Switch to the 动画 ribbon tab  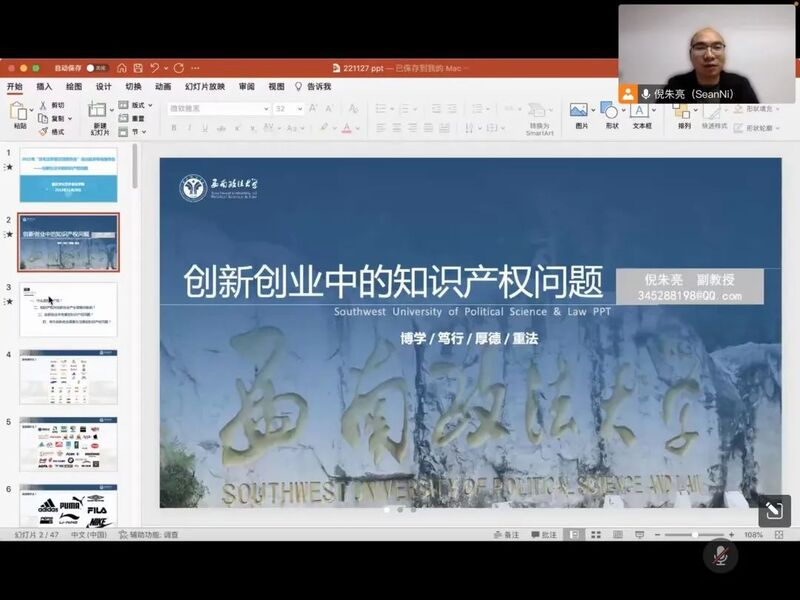163,86
